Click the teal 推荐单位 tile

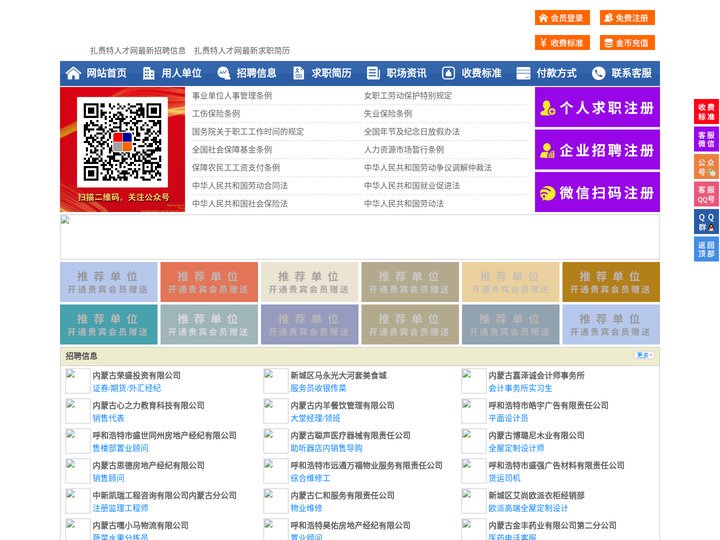click(108, 324)
